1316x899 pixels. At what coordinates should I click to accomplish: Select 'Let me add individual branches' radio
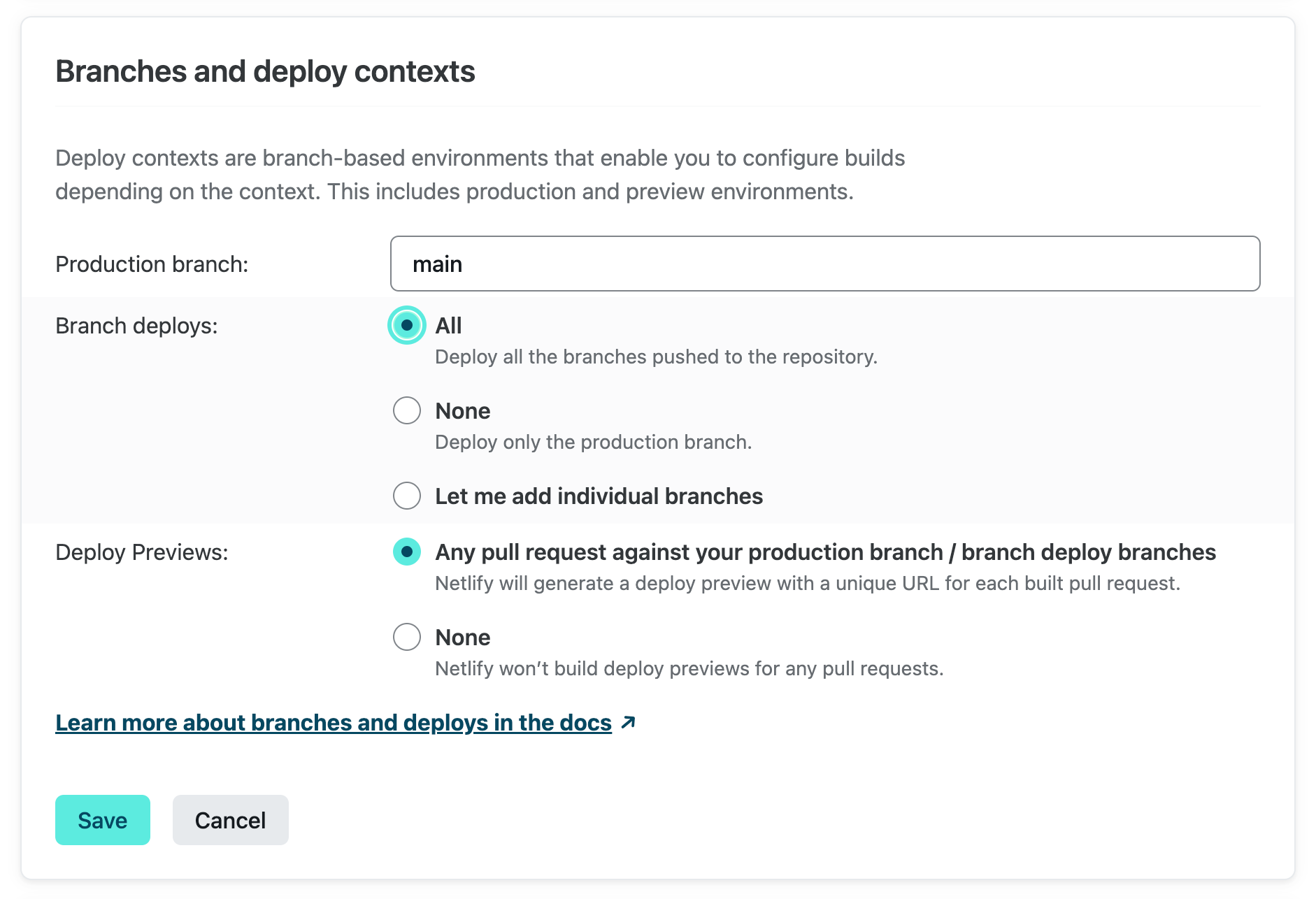point(407,496)
